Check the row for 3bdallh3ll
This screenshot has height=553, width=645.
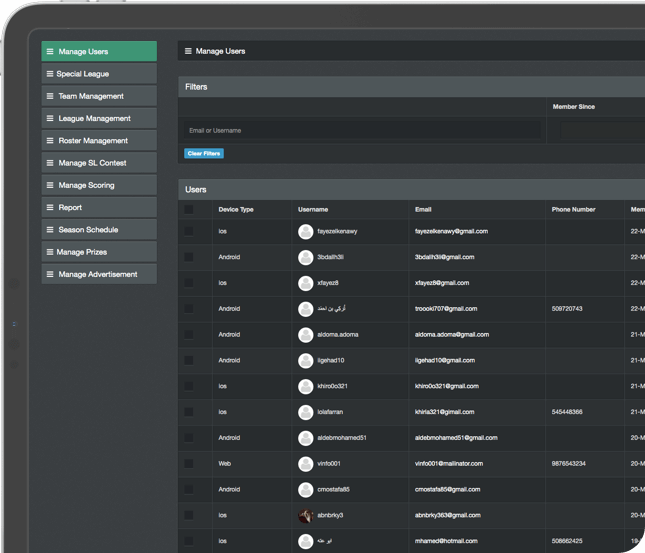coord(189,257)
